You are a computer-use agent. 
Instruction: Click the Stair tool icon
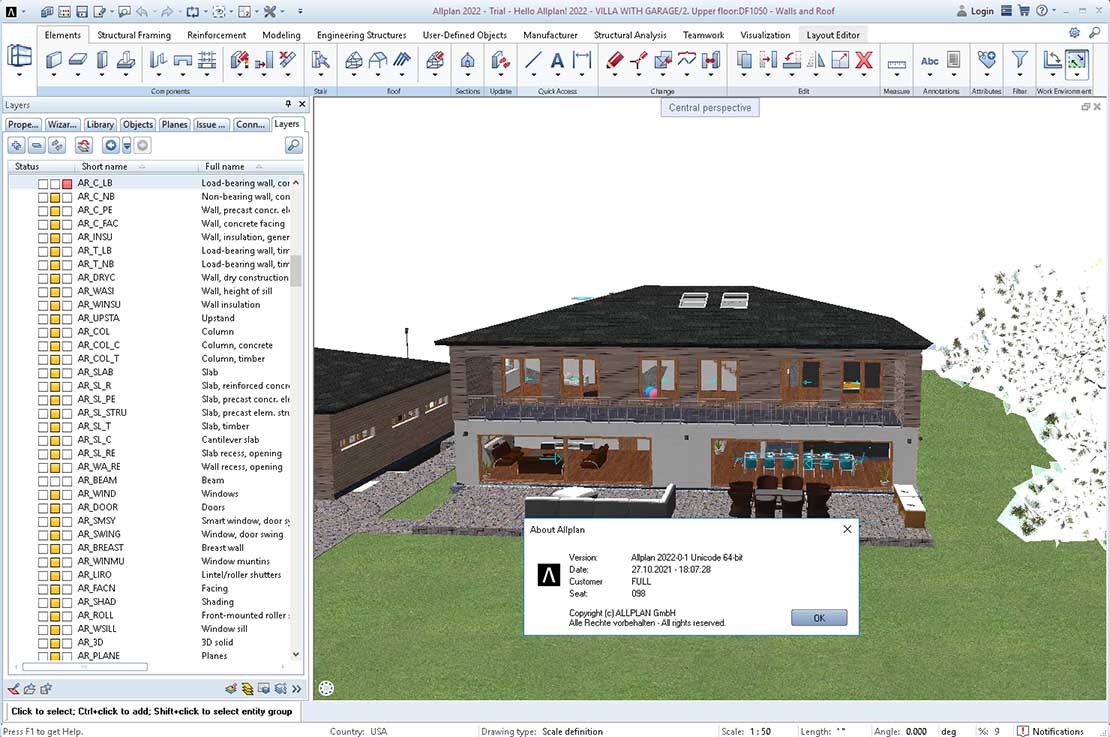click(x=320, y=60)
